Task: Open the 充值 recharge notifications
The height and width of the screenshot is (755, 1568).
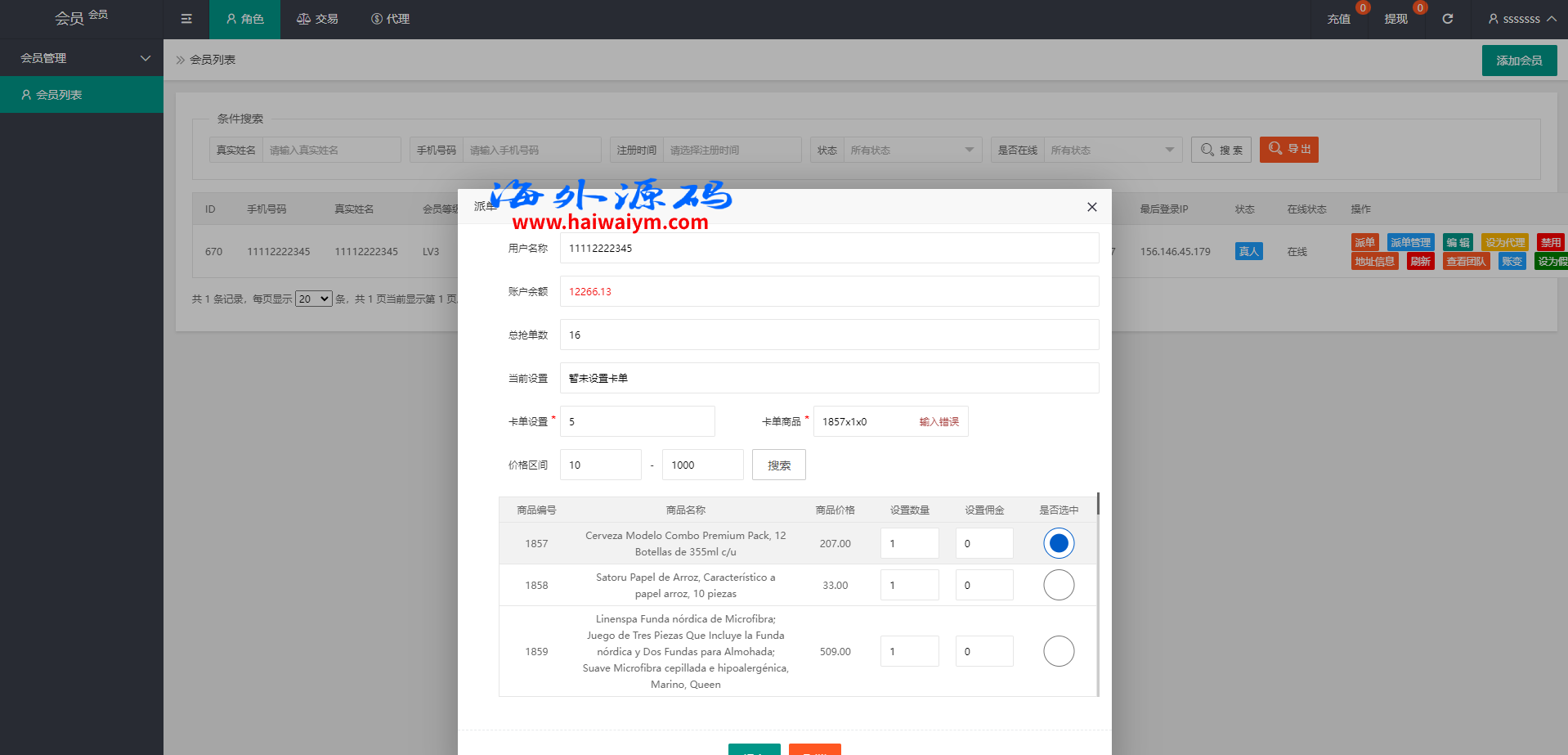Action: [1338, 19]
